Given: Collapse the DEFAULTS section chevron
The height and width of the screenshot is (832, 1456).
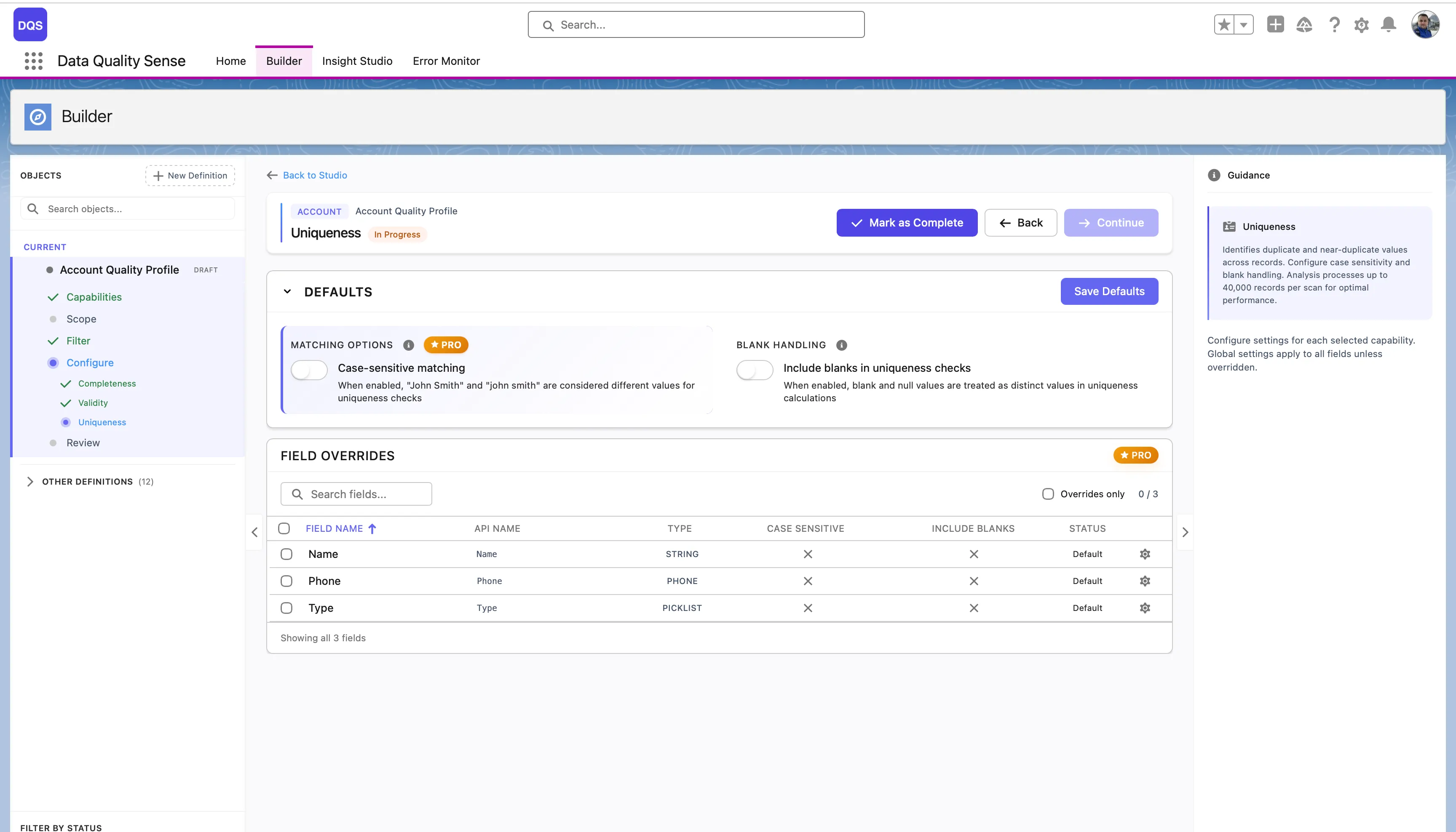Looking at the screenshot, I should point(288,291).
